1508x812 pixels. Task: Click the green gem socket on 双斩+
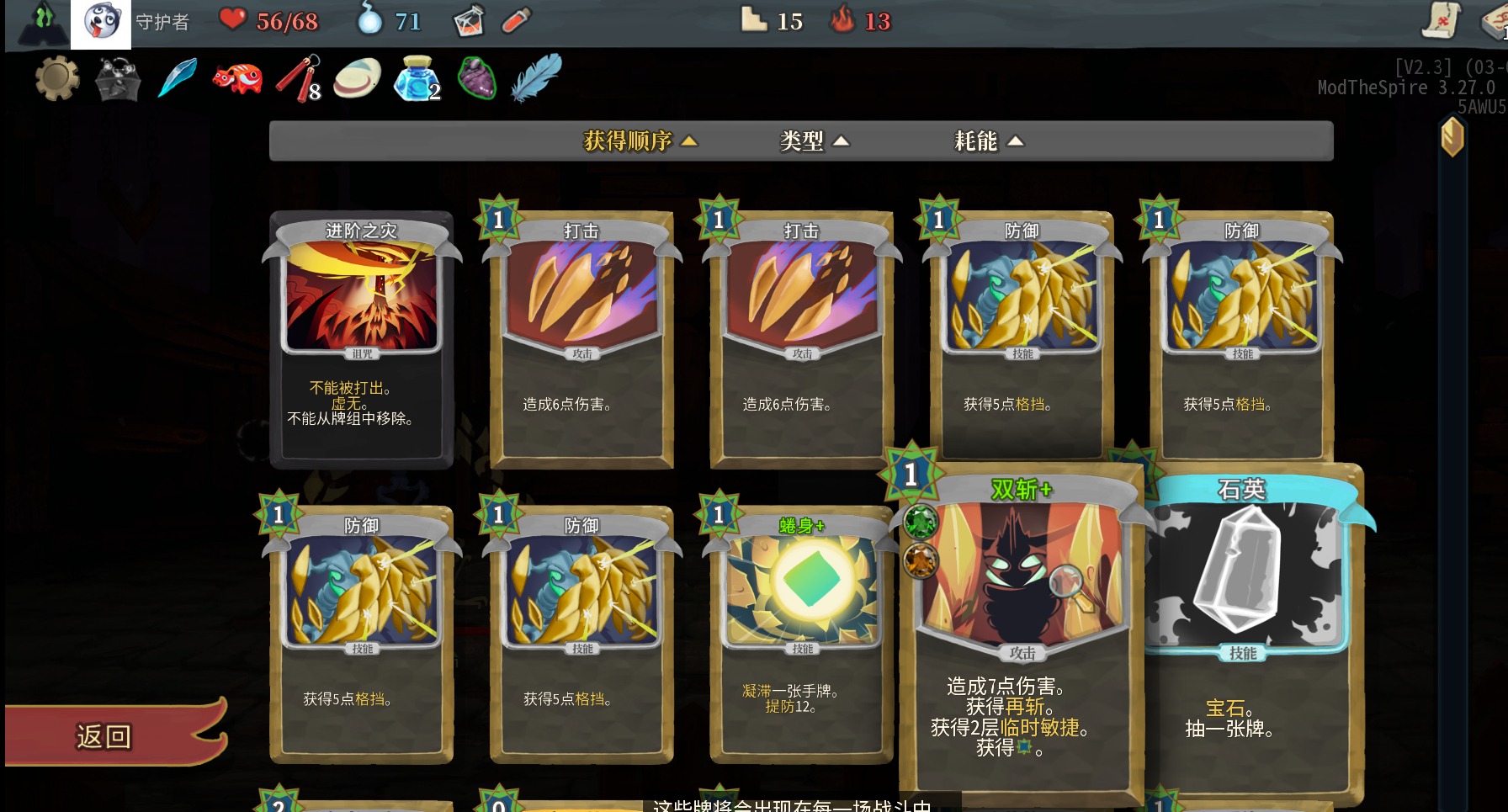click(920, 522)
